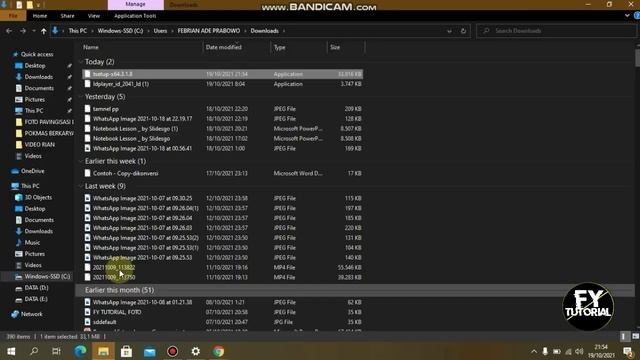Collapse the Last week (9) group
This screenshot has height=360, width=640.
tap(80, 186)
